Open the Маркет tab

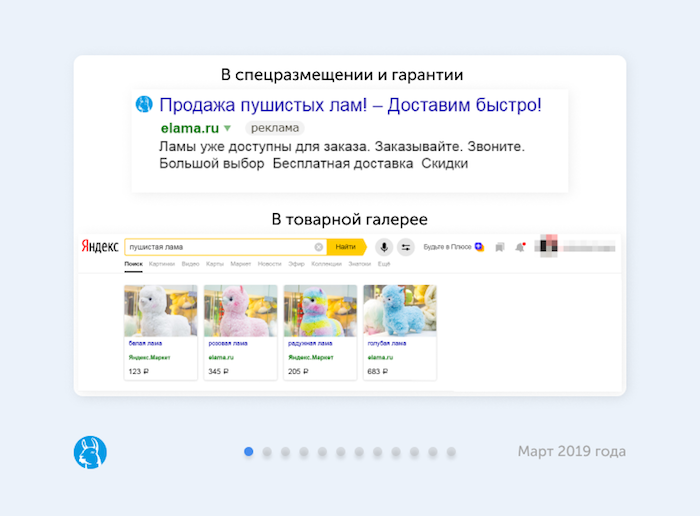coord(241,264)
